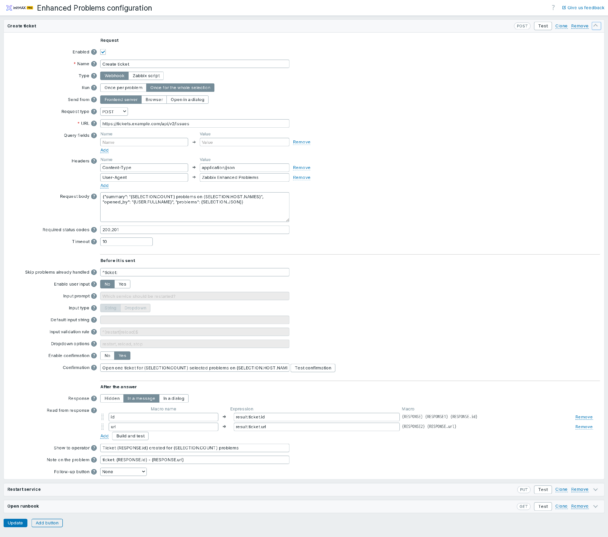The width and height of the screenshot is (608, 537).
Task: Set Enable confirmation to No
Action: tap(107, 356)
